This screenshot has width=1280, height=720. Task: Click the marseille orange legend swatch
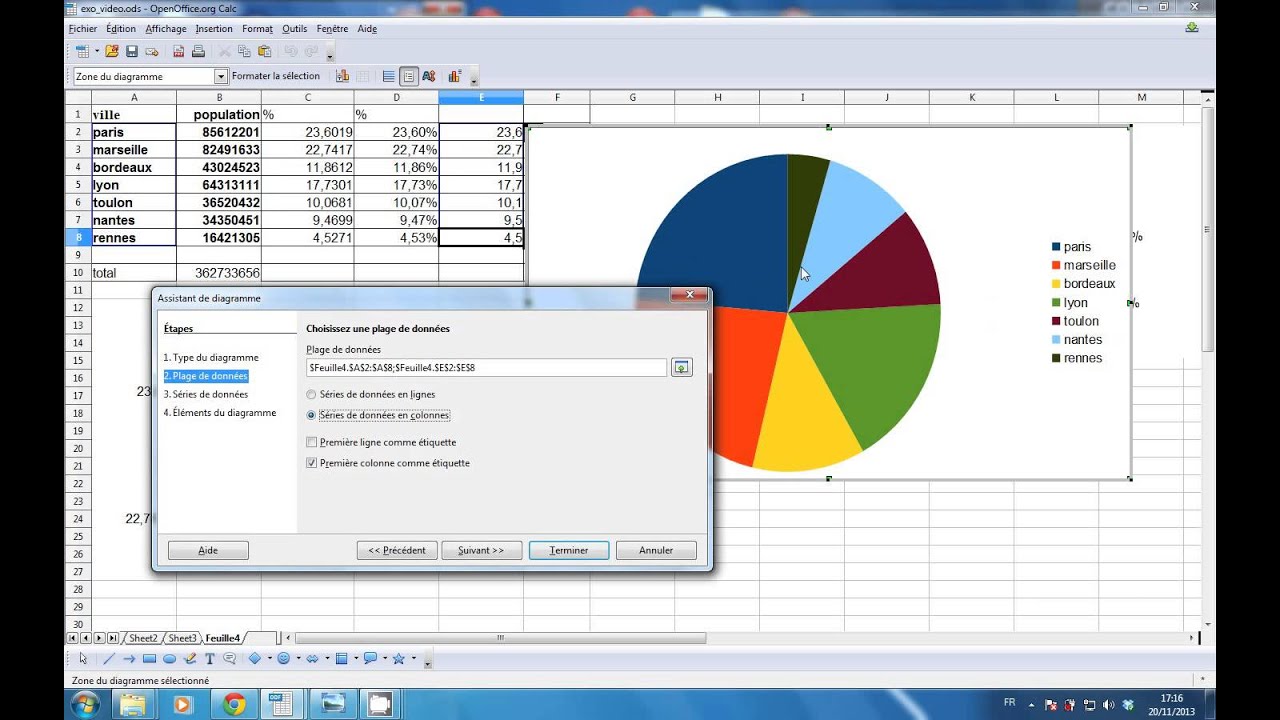coord(1056,265)
